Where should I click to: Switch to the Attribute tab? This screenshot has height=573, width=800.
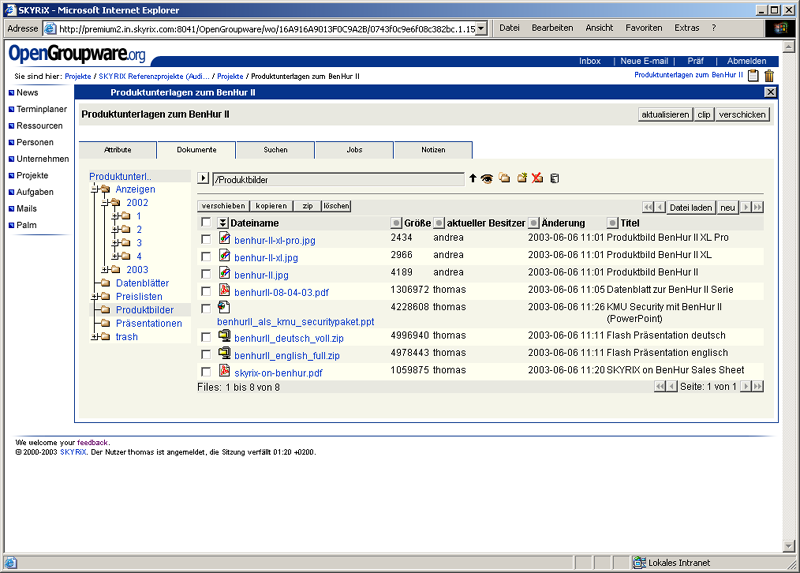click(117, 150)
